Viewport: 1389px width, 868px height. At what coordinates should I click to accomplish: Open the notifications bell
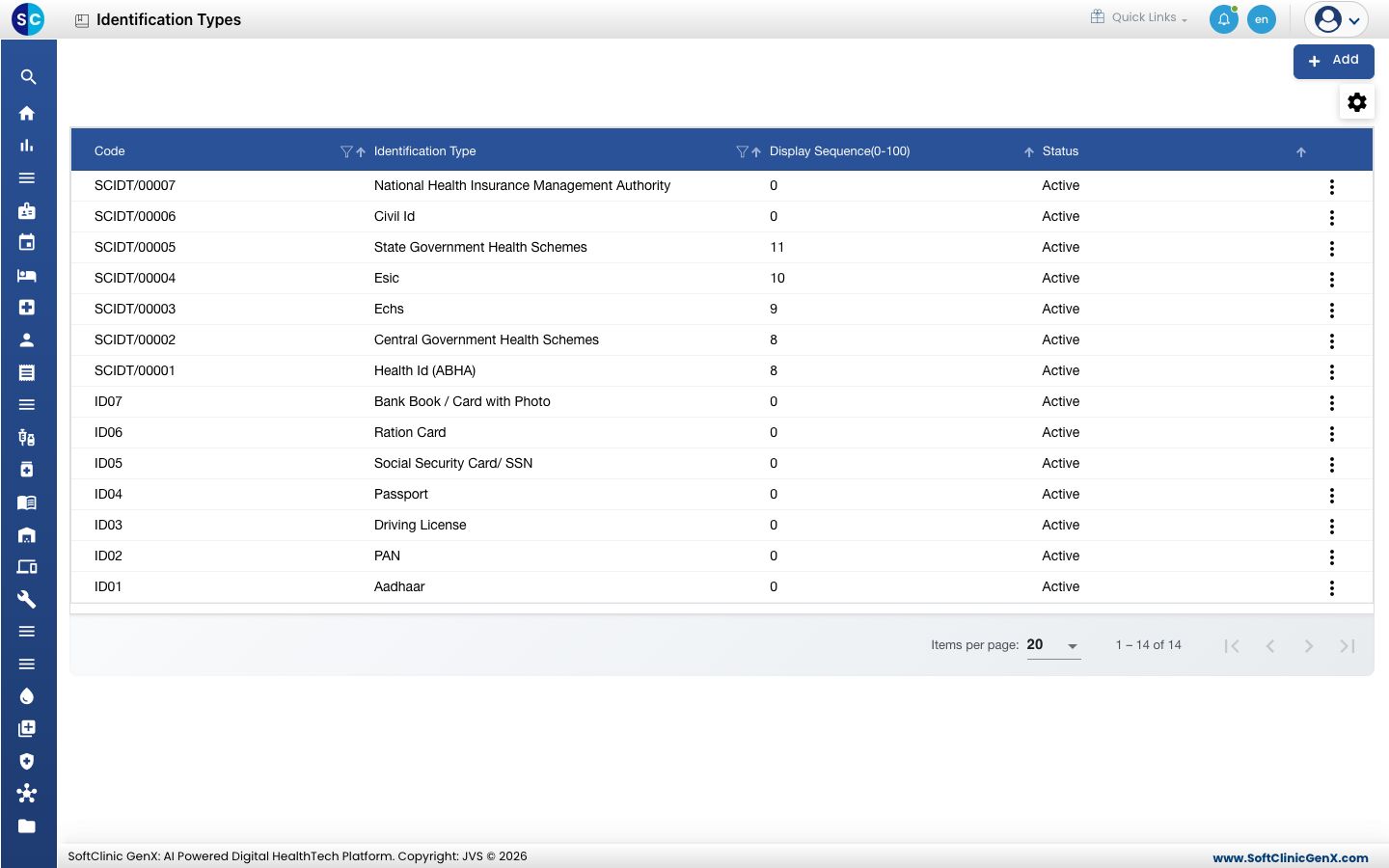click(1224, 19)
